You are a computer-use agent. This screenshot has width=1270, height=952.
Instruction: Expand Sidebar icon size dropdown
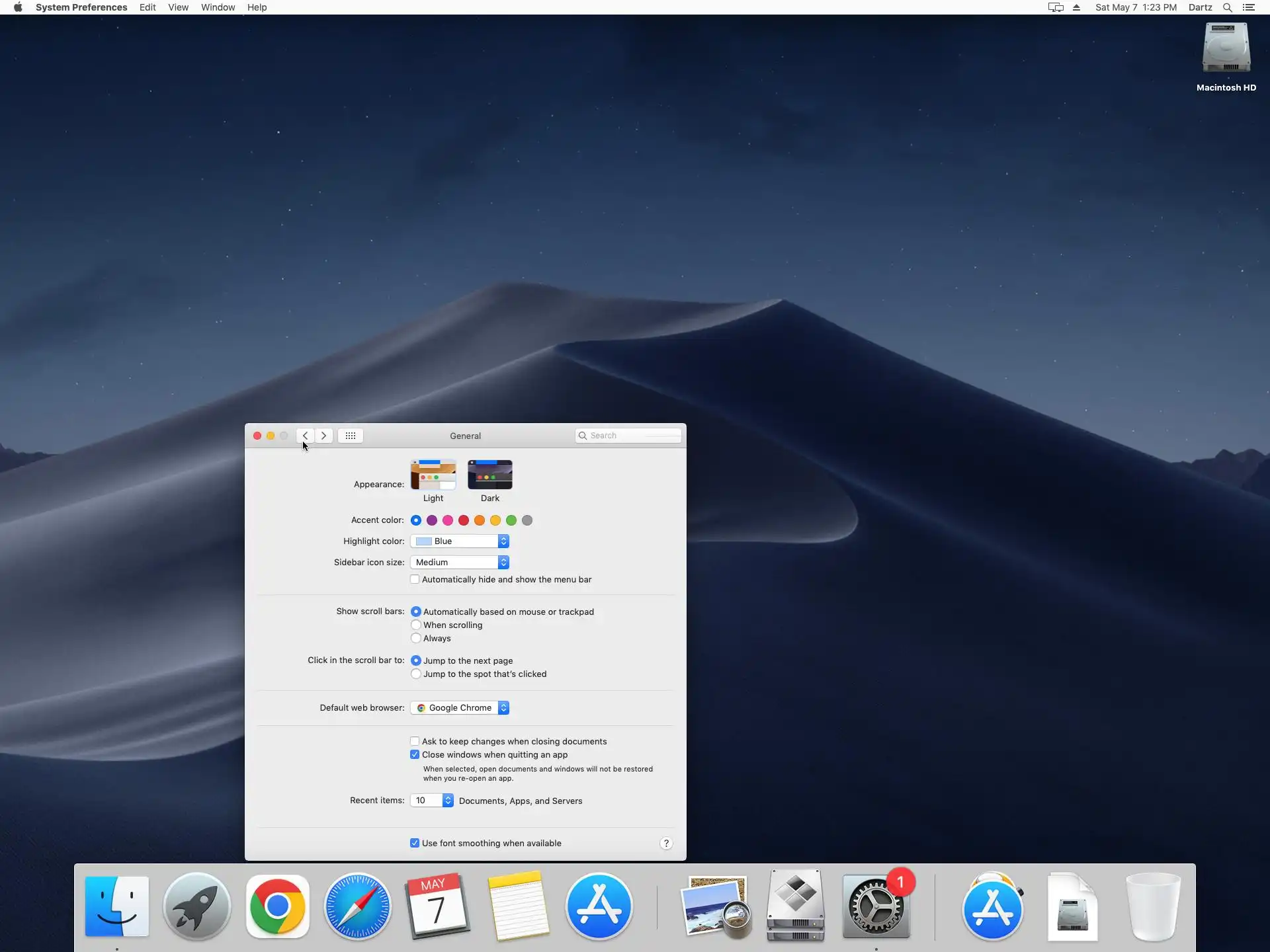[460, 563]
